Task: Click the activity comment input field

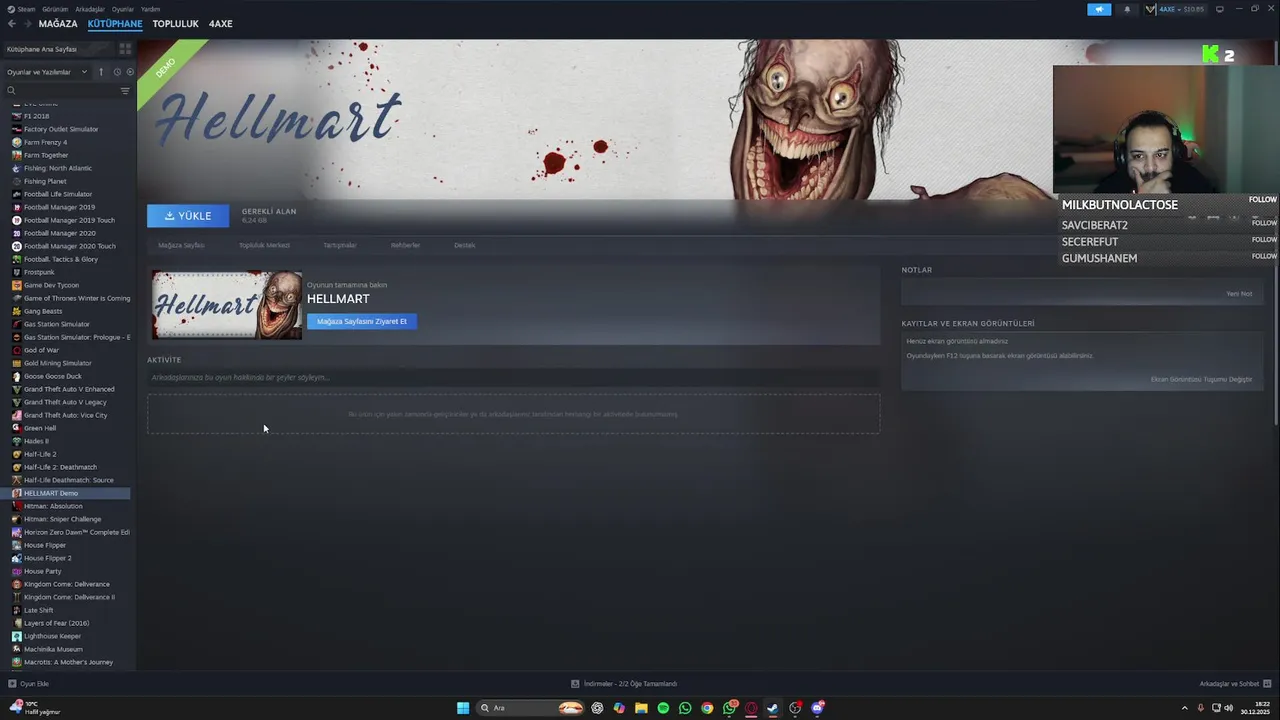Action: [513, 378]
